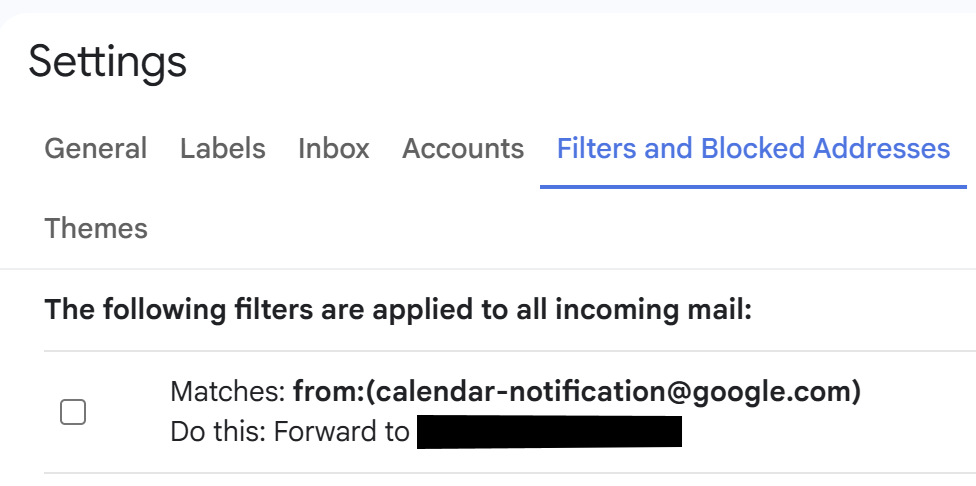
Task: Click the Settings page heading
Action: point(108,63)
